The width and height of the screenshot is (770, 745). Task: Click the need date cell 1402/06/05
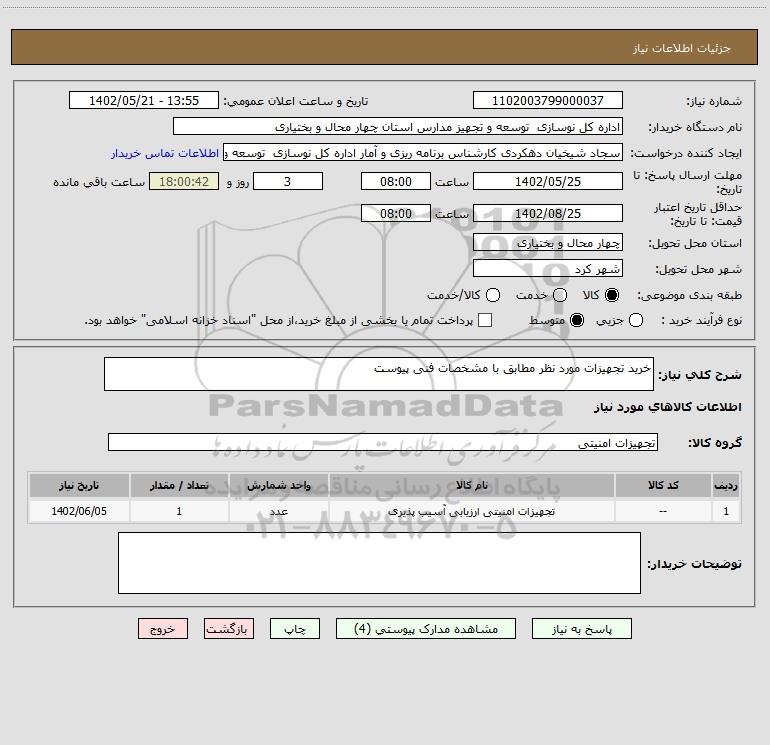click(79, 511)
